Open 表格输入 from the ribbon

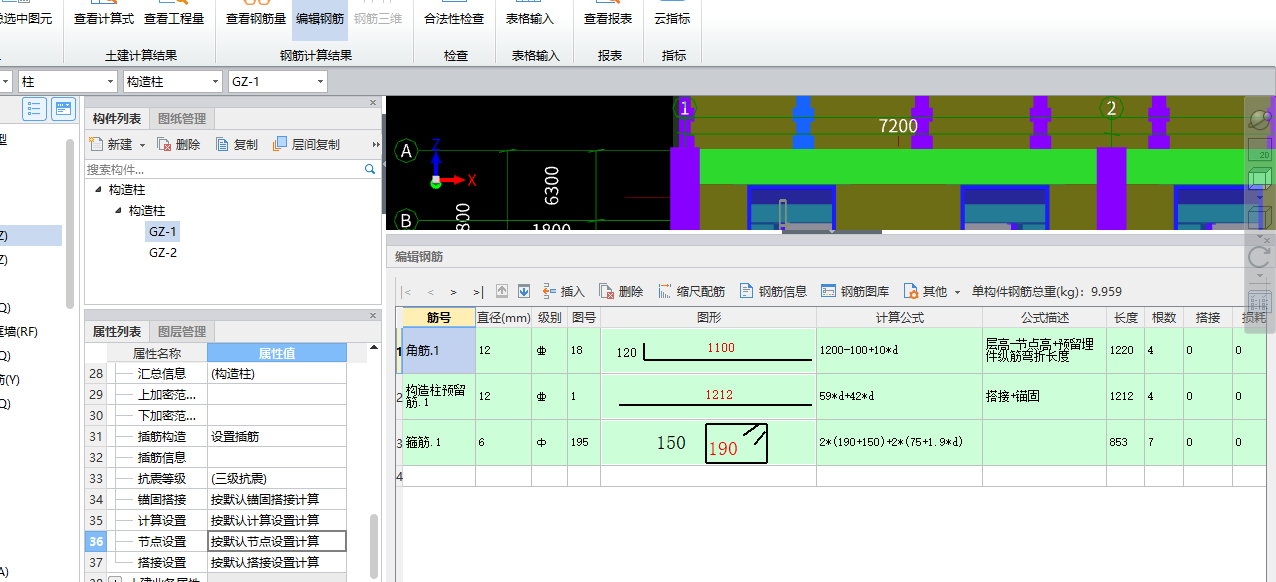click(530, 19)
